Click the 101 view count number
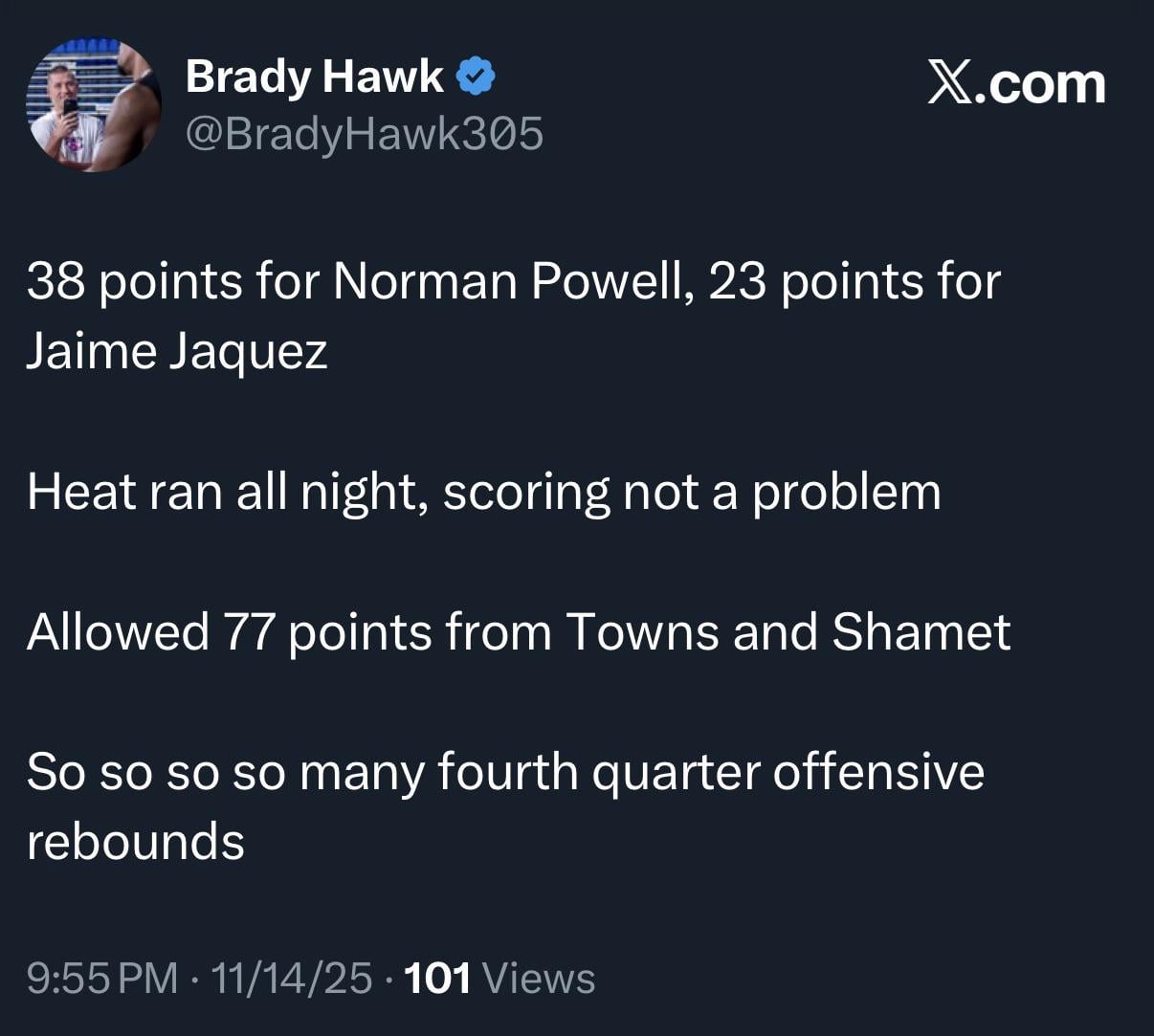1154x1036 pixels. click(x=438, y=979)
